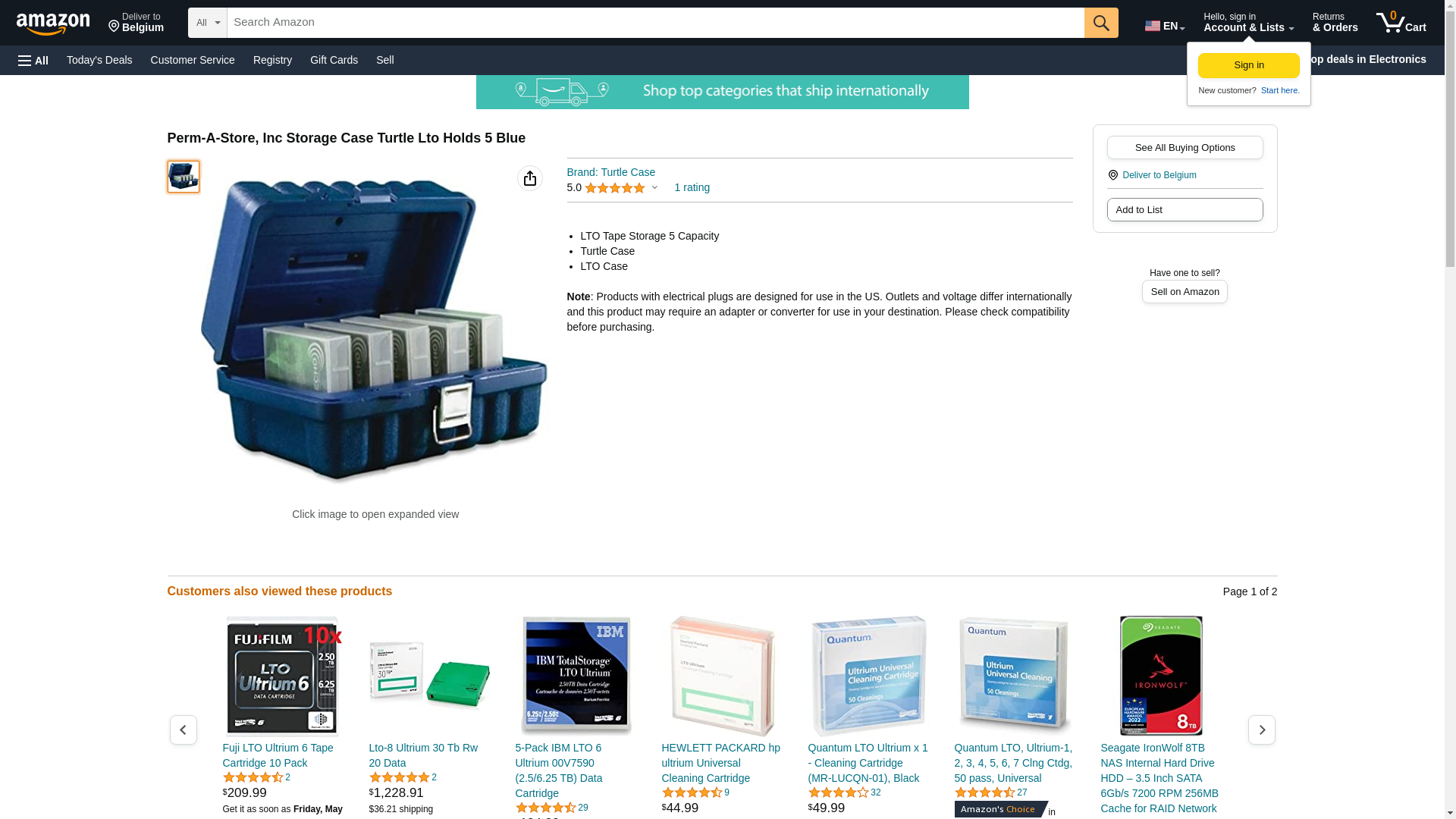Open Customer Service menu item
1456x819 pixels.
pos(193,60)
